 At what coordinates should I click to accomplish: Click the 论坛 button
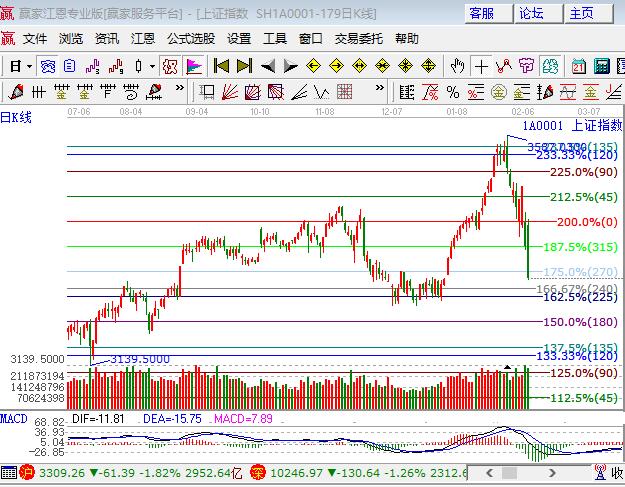(x=531, y=13)
